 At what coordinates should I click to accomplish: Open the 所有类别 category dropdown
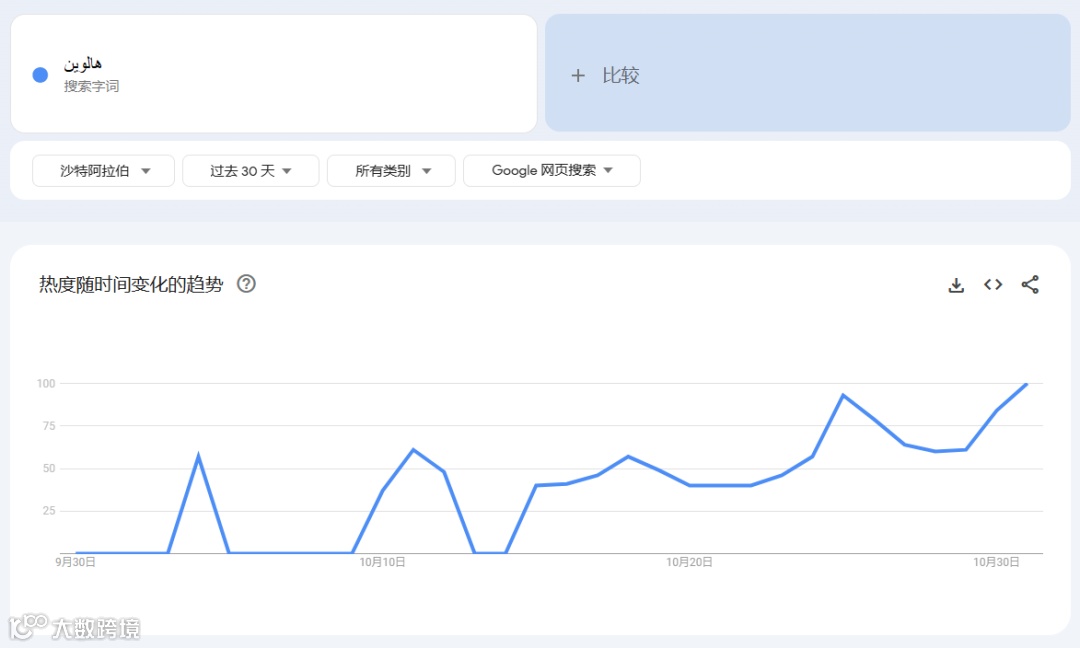coord(391,170)
